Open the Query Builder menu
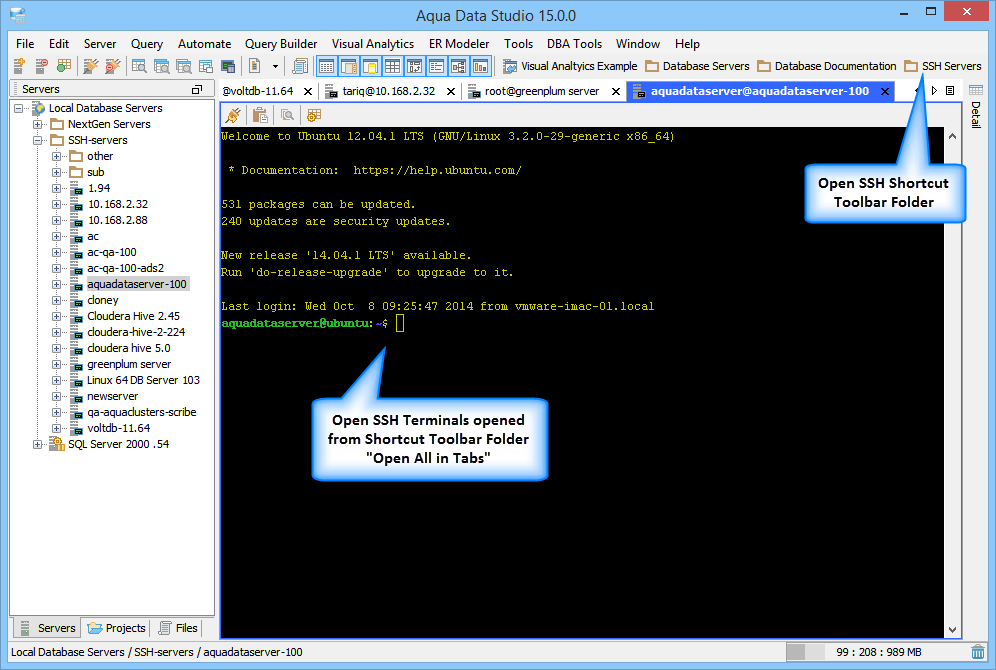Screen dimensions: 996x670 (x=281, y=44)
